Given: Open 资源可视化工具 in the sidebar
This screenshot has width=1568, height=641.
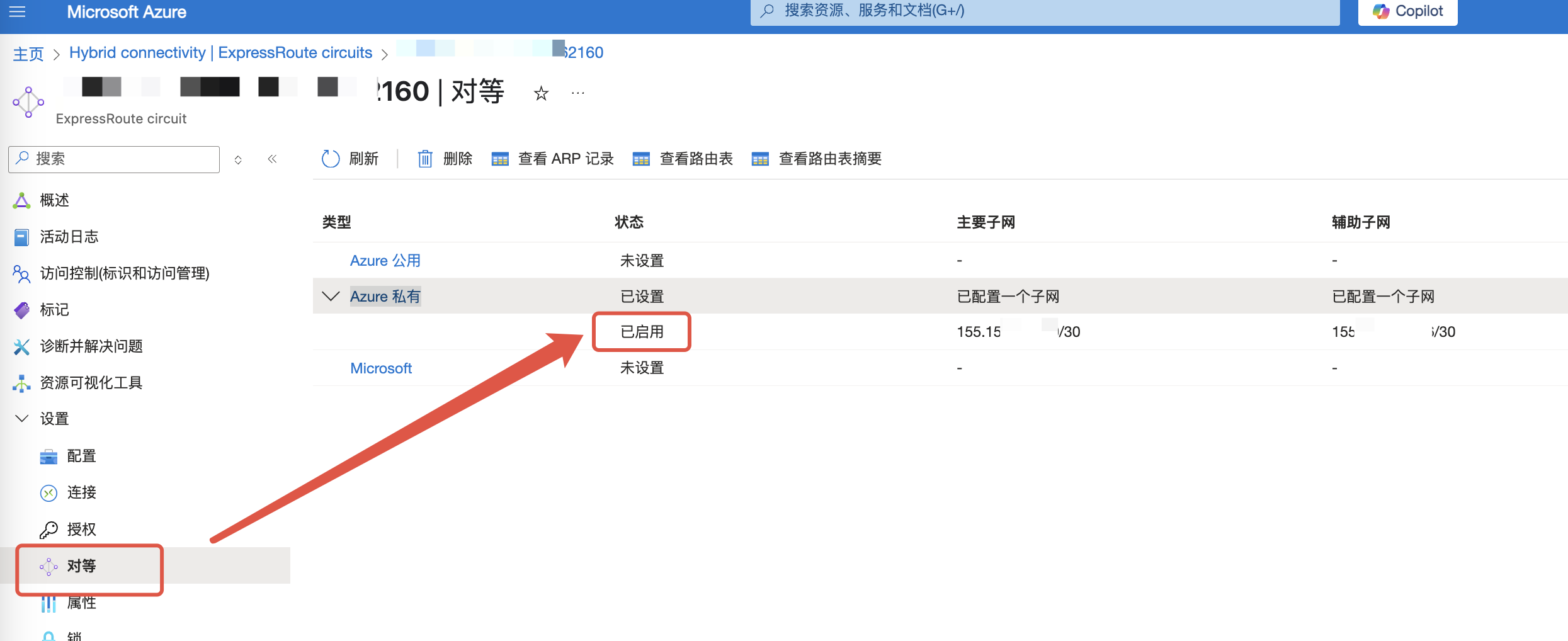Looking at the screenshot, I should pos(91,383).
